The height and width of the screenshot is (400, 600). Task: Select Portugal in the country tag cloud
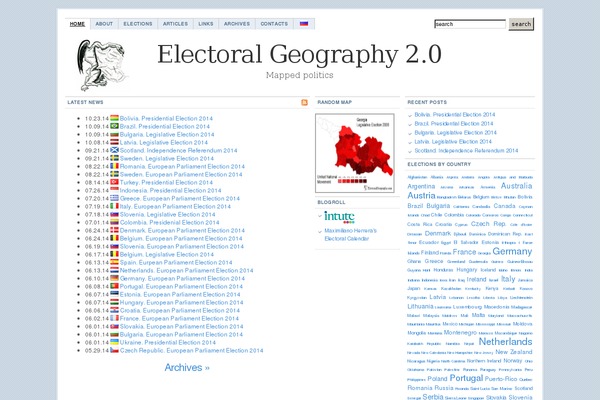466,378
